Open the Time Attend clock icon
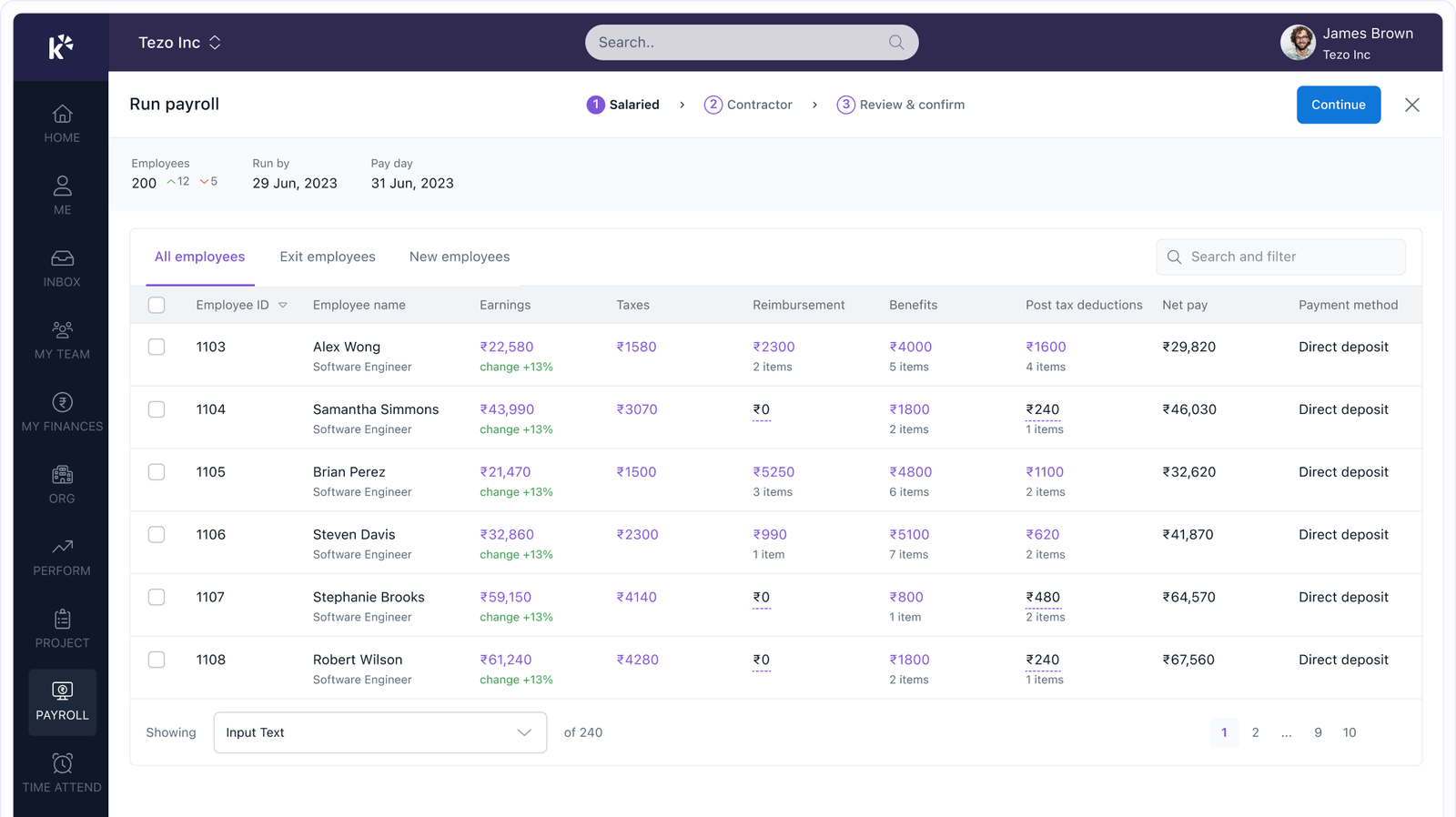Image resolution: width=1456 pixels, height=817 pixels. 62,763
